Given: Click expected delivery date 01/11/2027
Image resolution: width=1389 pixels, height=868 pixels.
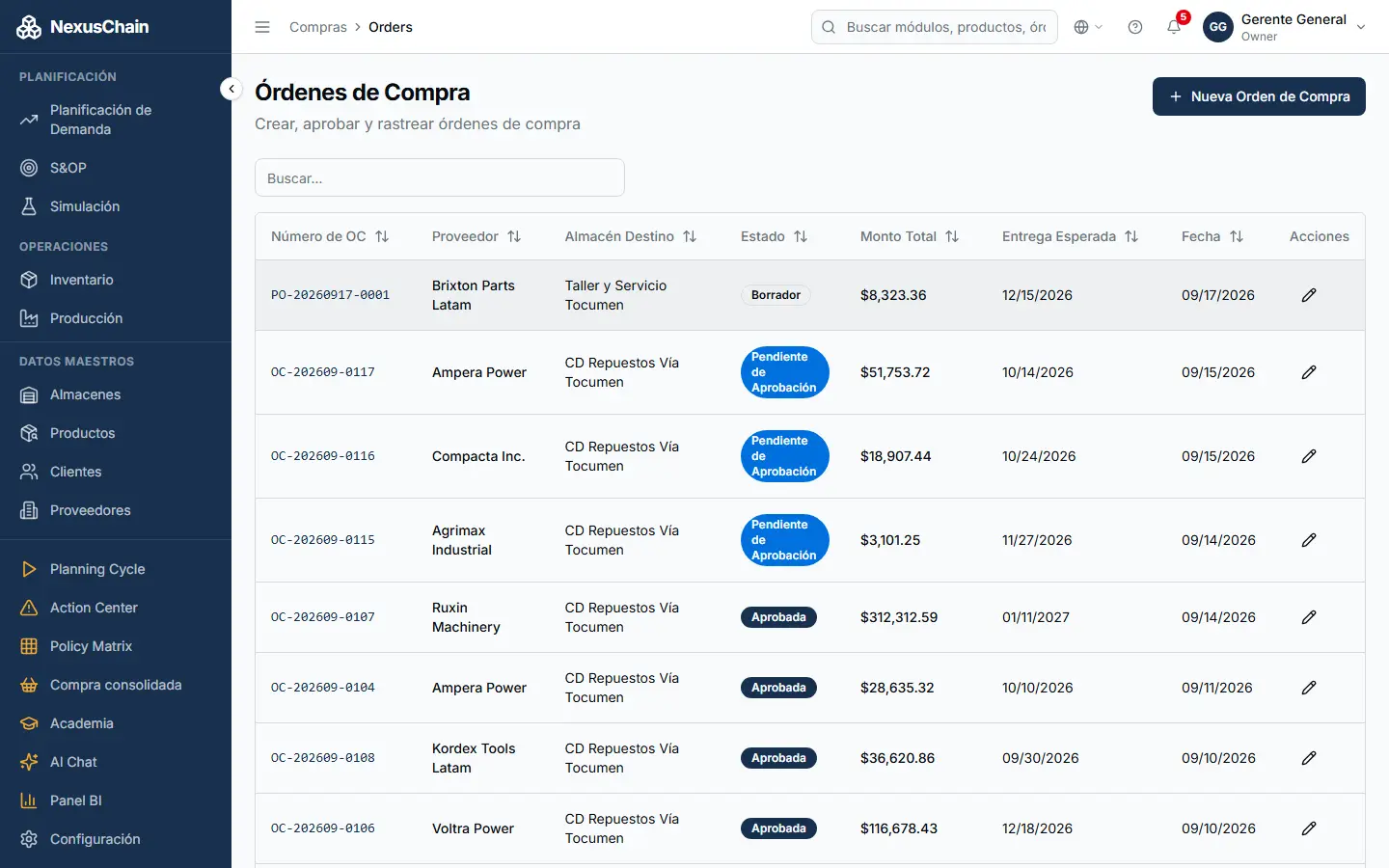Looking at the screenshot, I should [x=1036, y=617].
